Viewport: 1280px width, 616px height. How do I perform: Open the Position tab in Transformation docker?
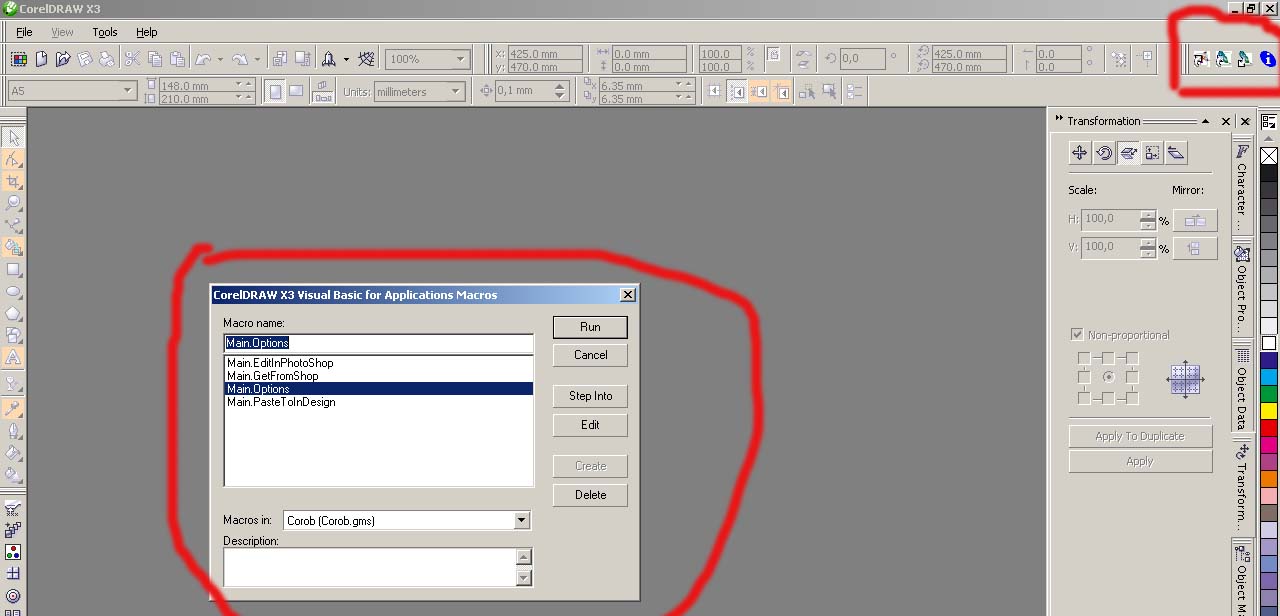click(x=1080, y=153)
